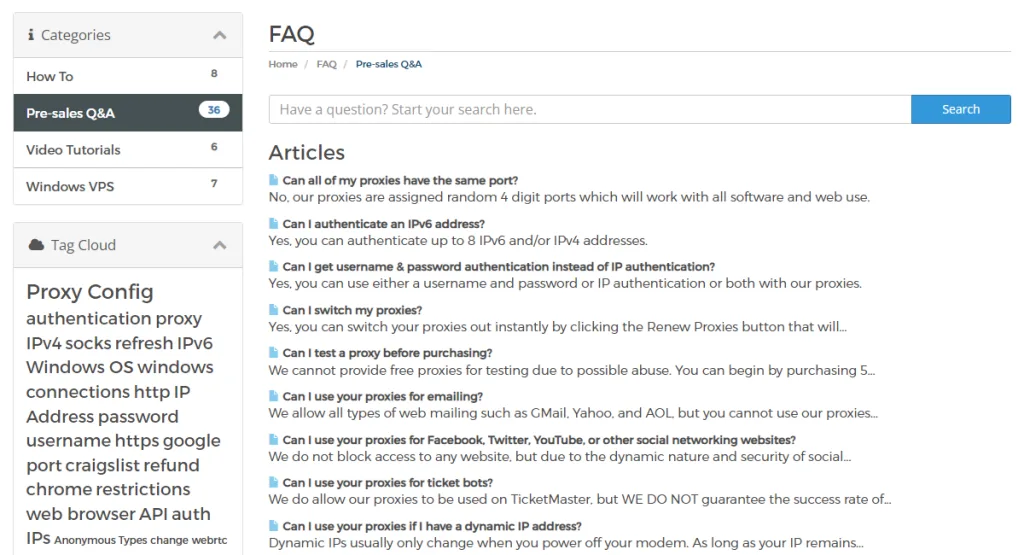
Task: Click the Tag Cloud cloud icon
Action: pos(36,245)
